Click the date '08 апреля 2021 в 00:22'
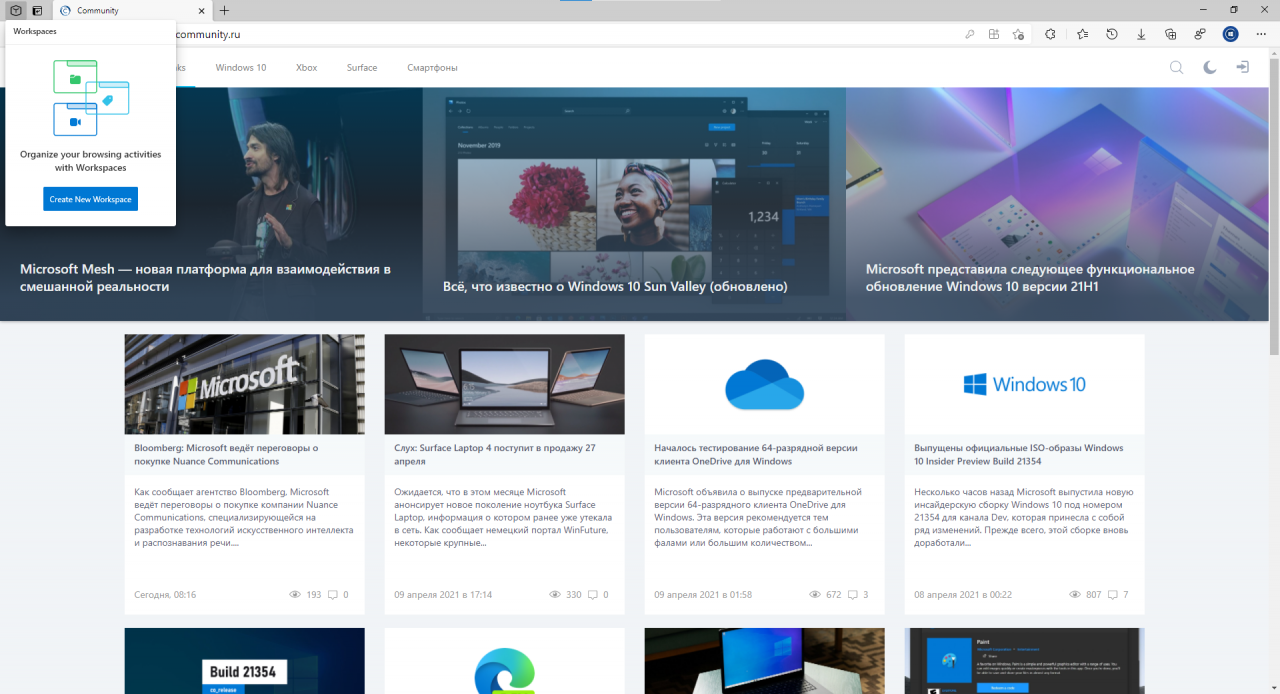This screenshot has width=1280, height=694. 963,595
